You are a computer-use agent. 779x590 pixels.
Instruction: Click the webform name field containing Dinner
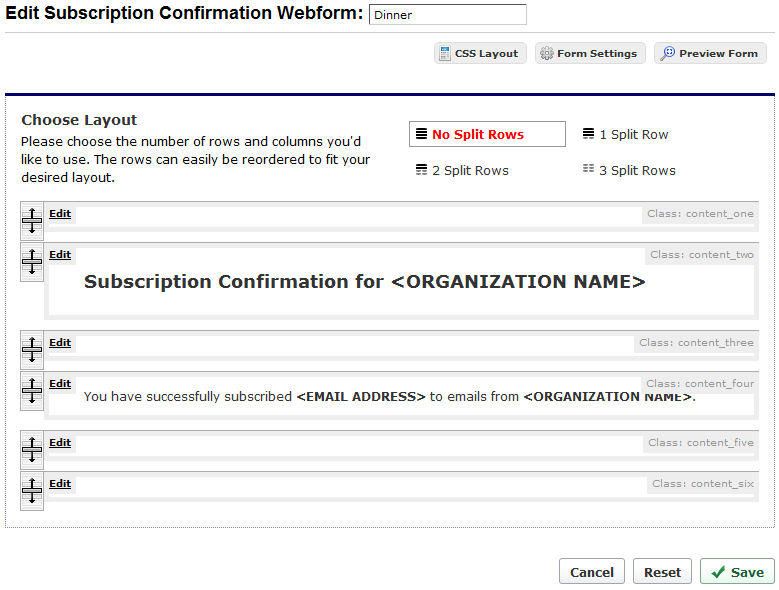point(448,14)
